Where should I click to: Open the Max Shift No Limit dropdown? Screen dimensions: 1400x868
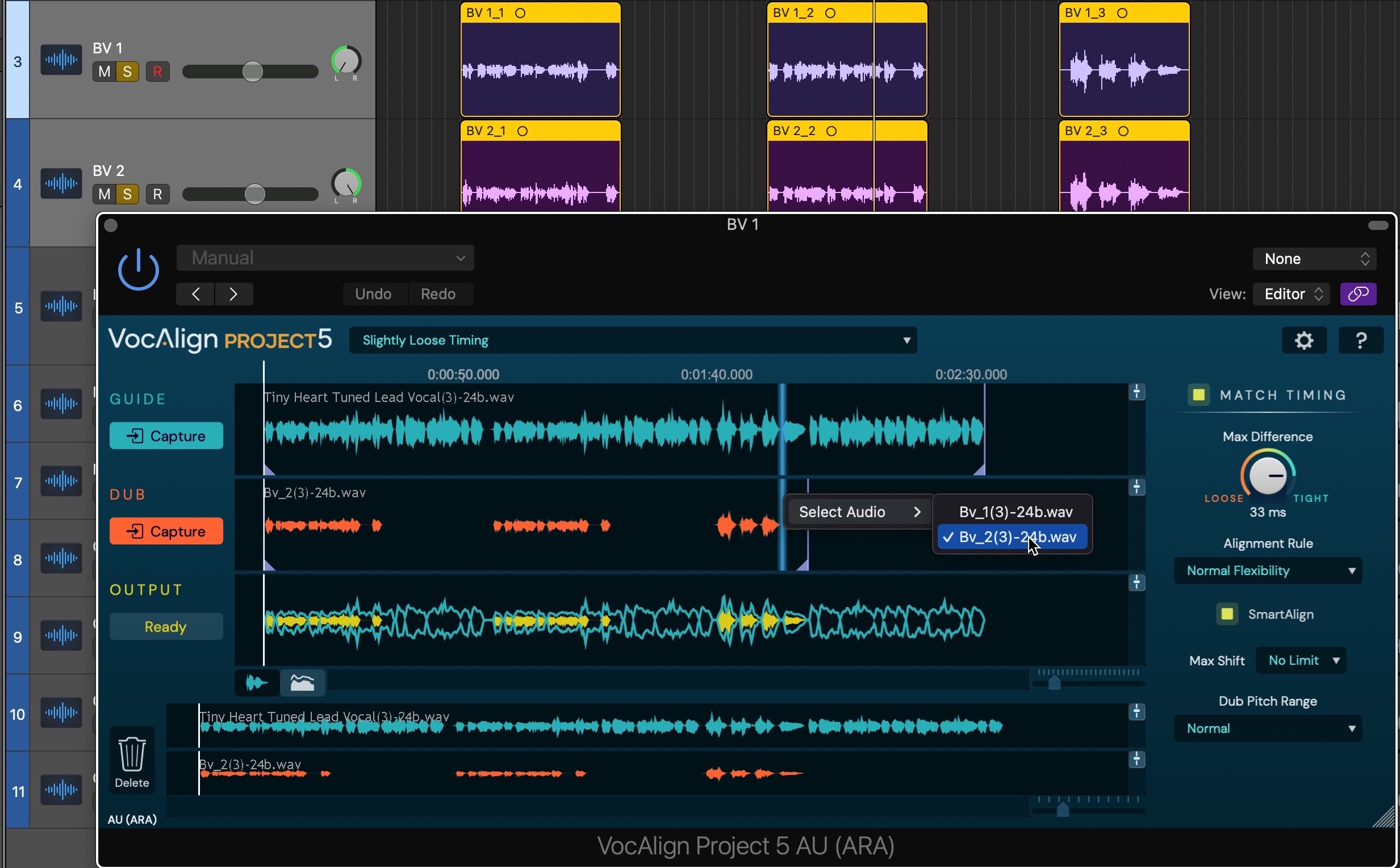coord(1301,660)
